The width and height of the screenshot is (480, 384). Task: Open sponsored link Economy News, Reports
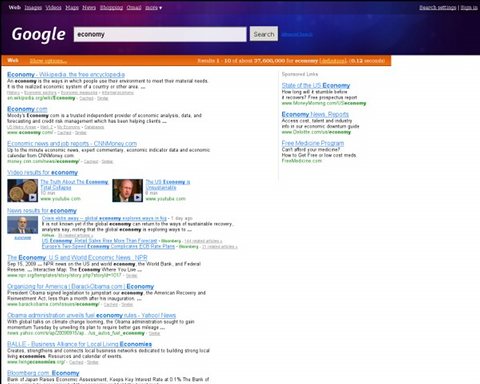[315, 114]
